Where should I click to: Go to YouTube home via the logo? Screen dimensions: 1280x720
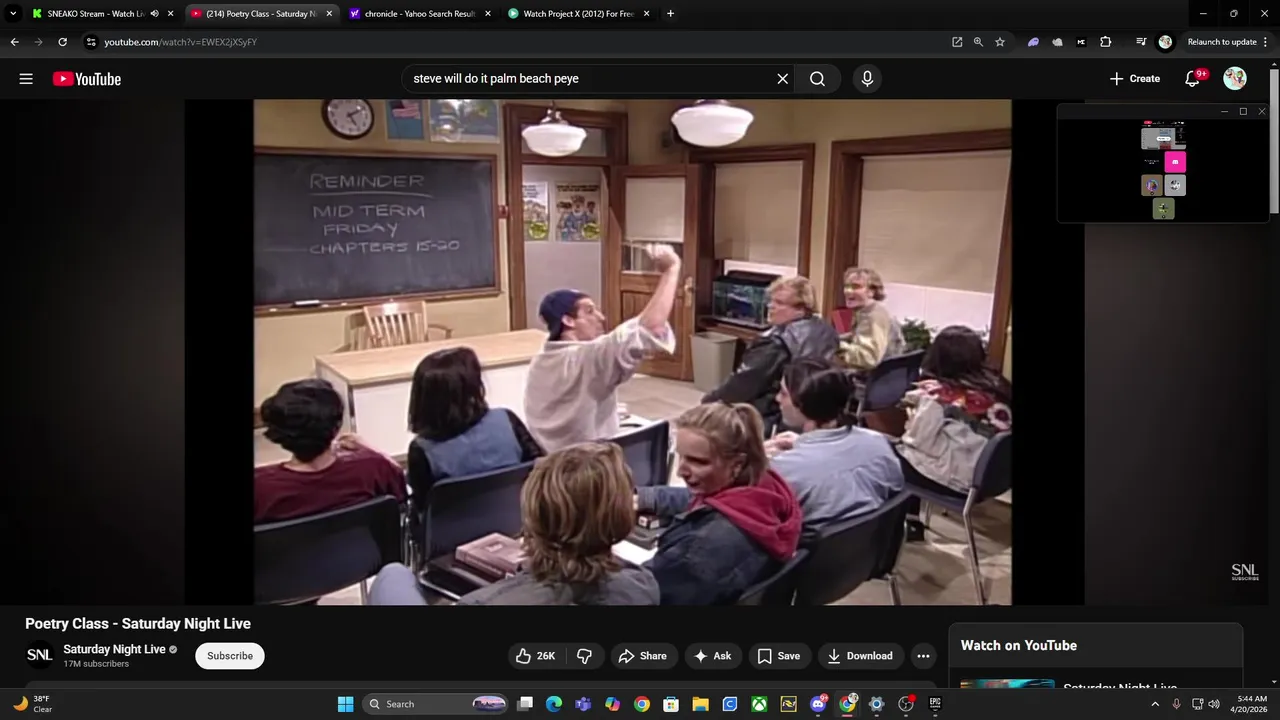tap(87, 79)
